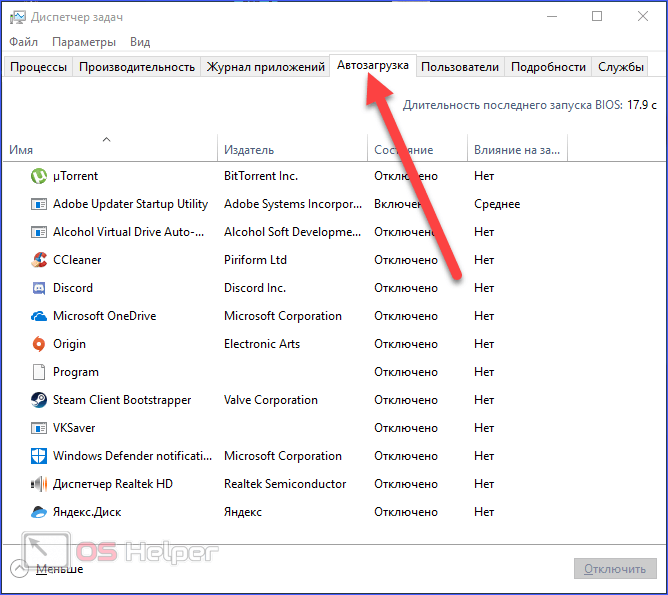The width and height of the screenshot is (668, 595).
Task: Click the BIOS time value 17.9 с
Action: coord(642,105)
